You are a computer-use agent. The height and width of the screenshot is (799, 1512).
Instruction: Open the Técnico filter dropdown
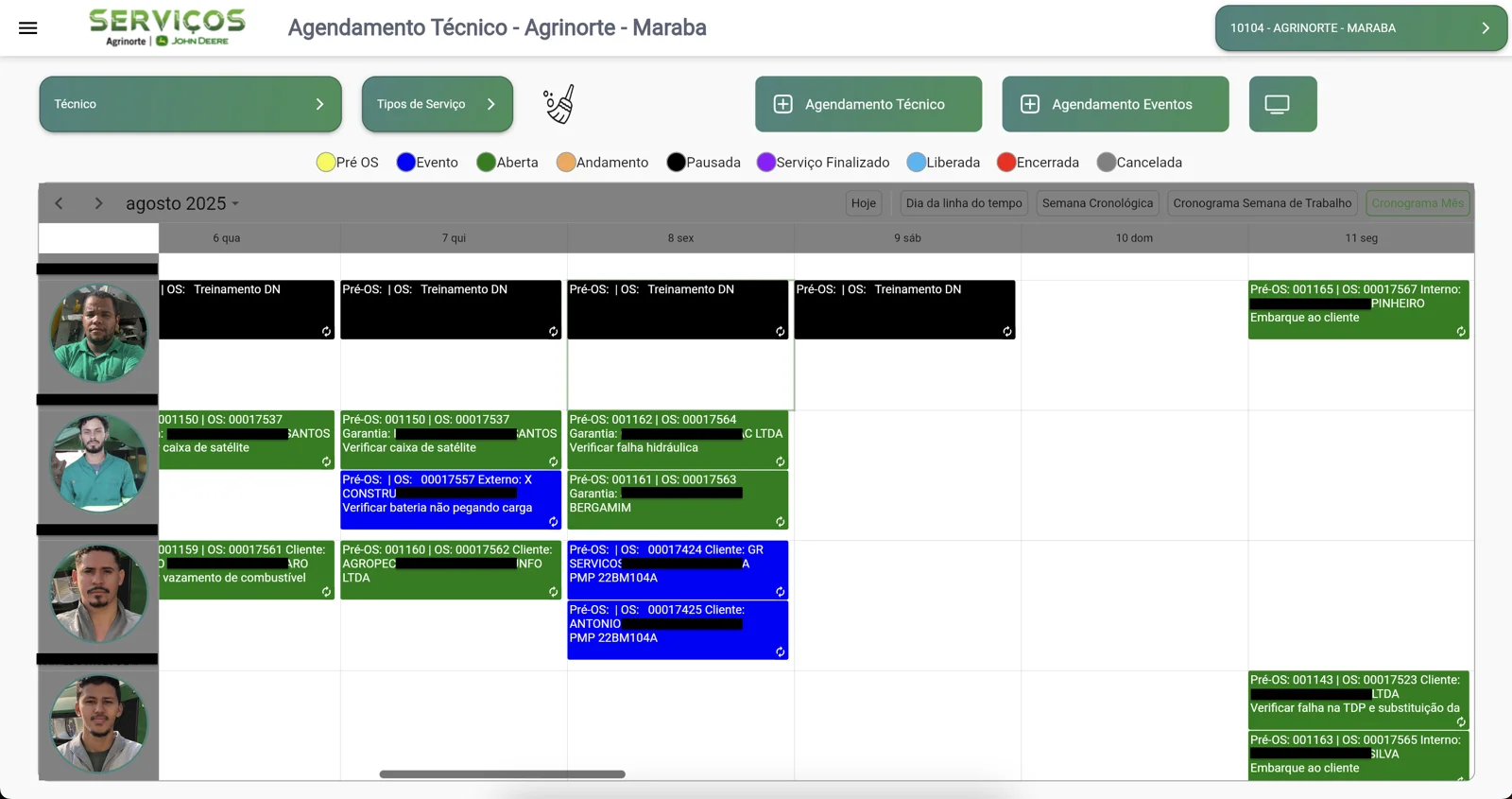click(190, 104)
